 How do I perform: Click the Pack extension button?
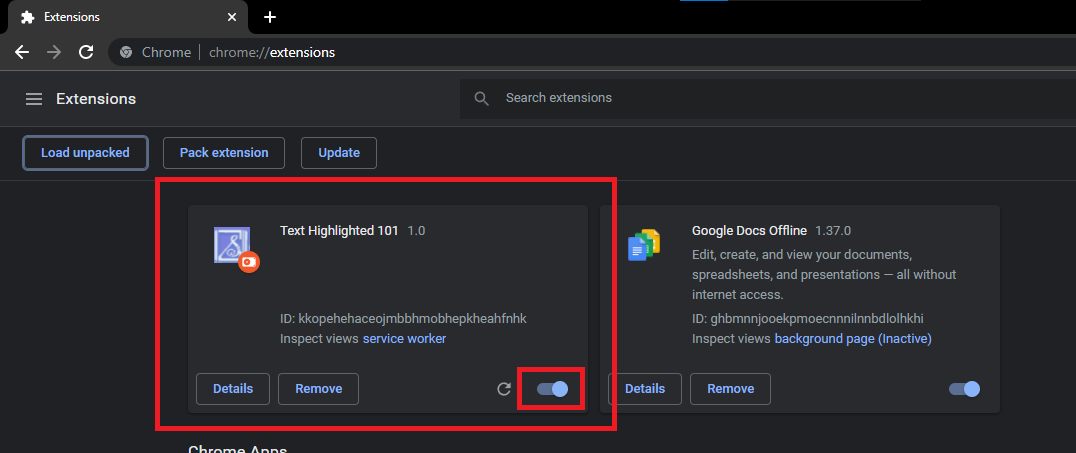pyautogui.click(x=224, y=152)
